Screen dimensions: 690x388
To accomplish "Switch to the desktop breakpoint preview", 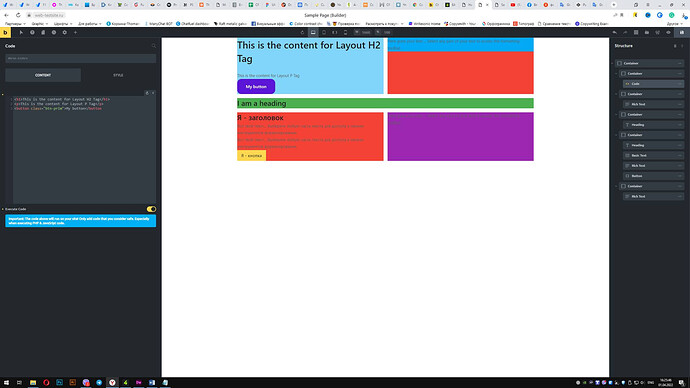I will pyautogui.click(x=313, y=33).
